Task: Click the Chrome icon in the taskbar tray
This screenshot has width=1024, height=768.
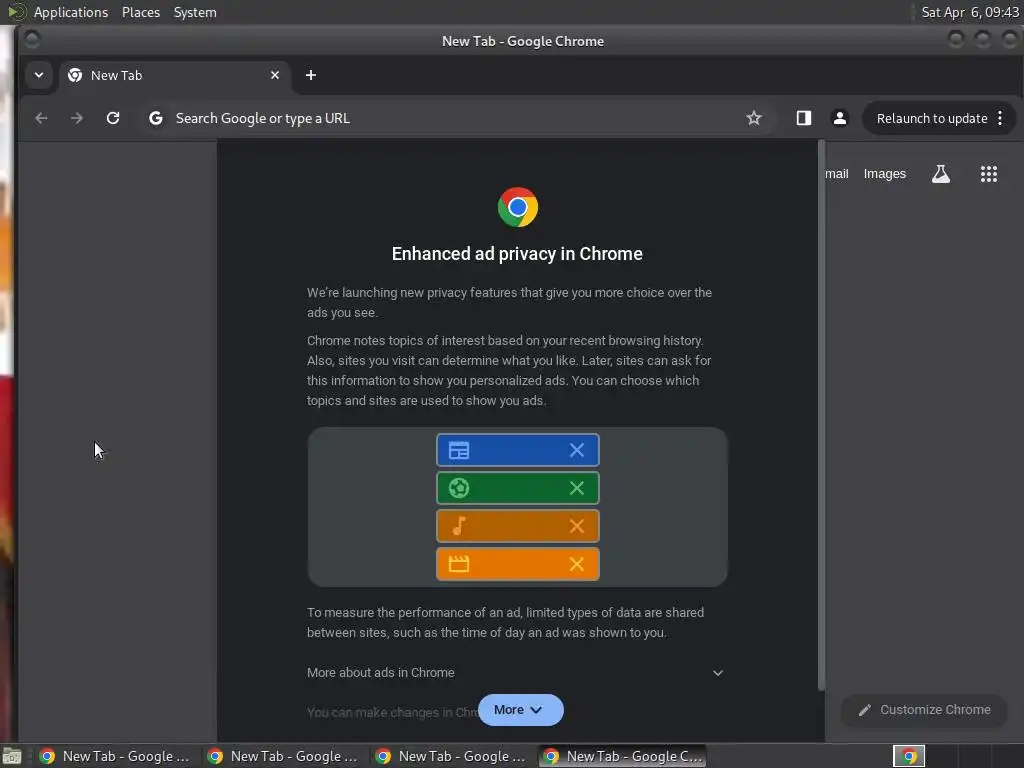Action: [x=909, y=756]
